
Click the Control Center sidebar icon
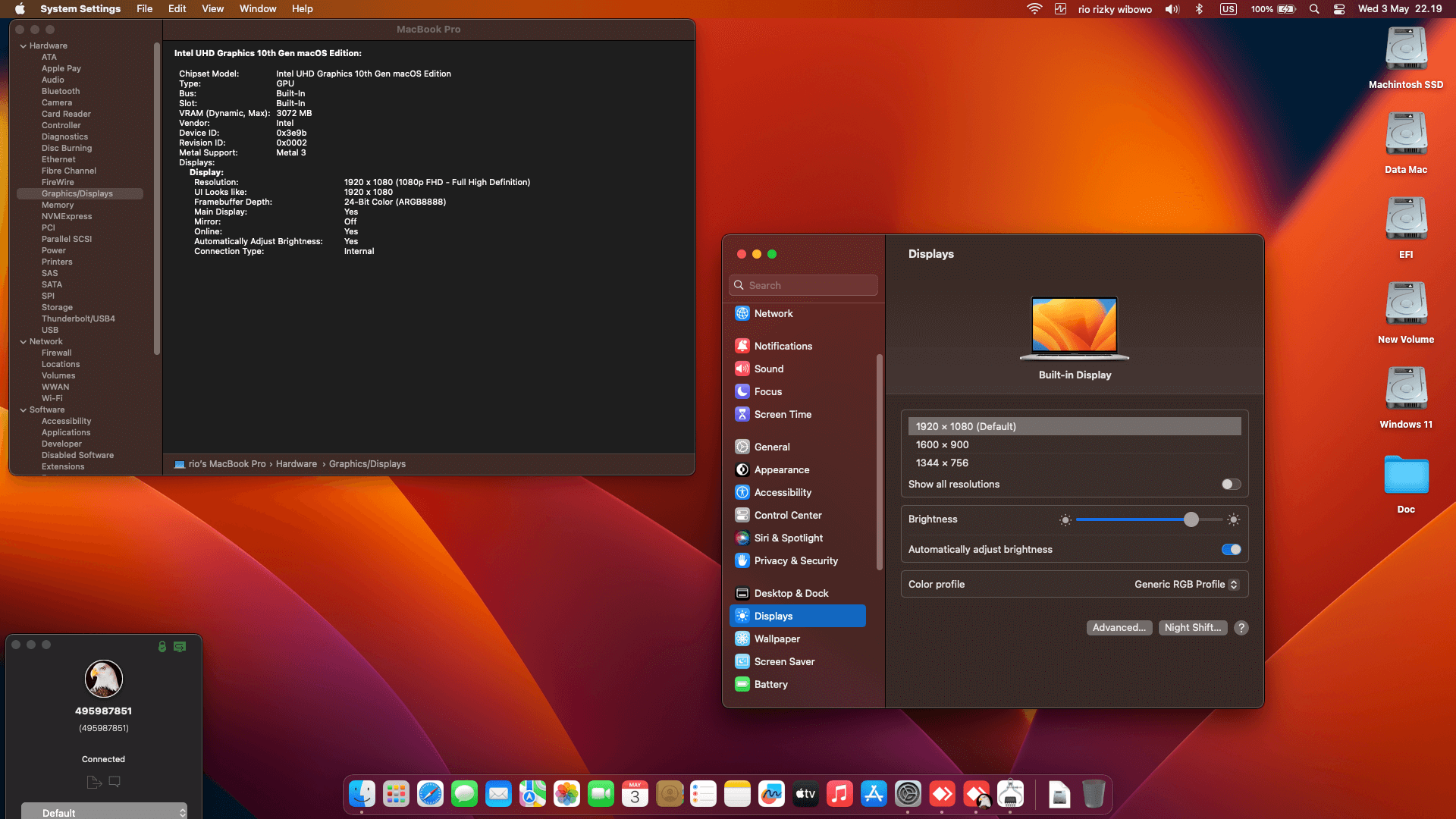click(742, 515)
